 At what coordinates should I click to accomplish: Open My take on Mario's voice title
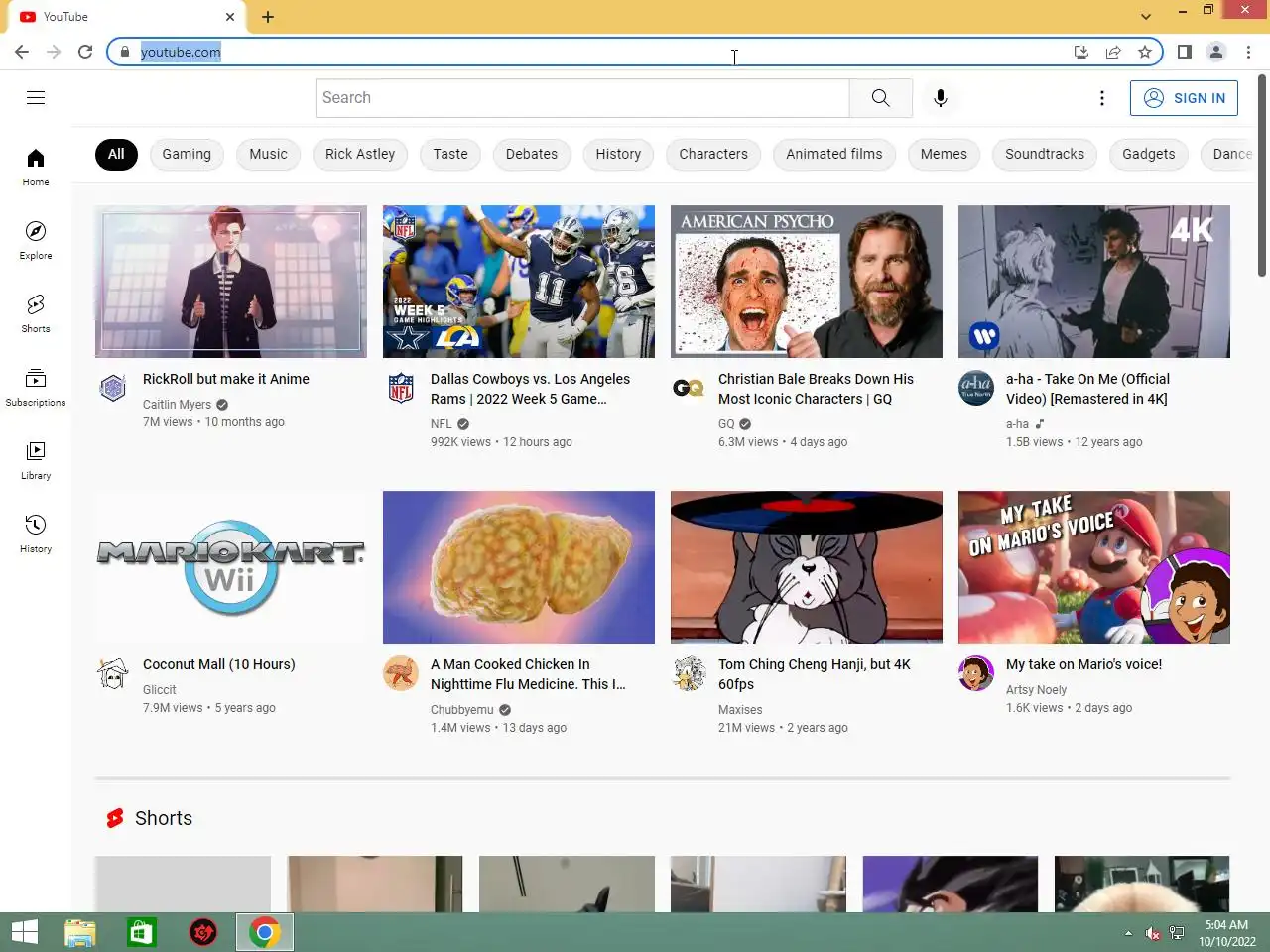[1083, 664]
